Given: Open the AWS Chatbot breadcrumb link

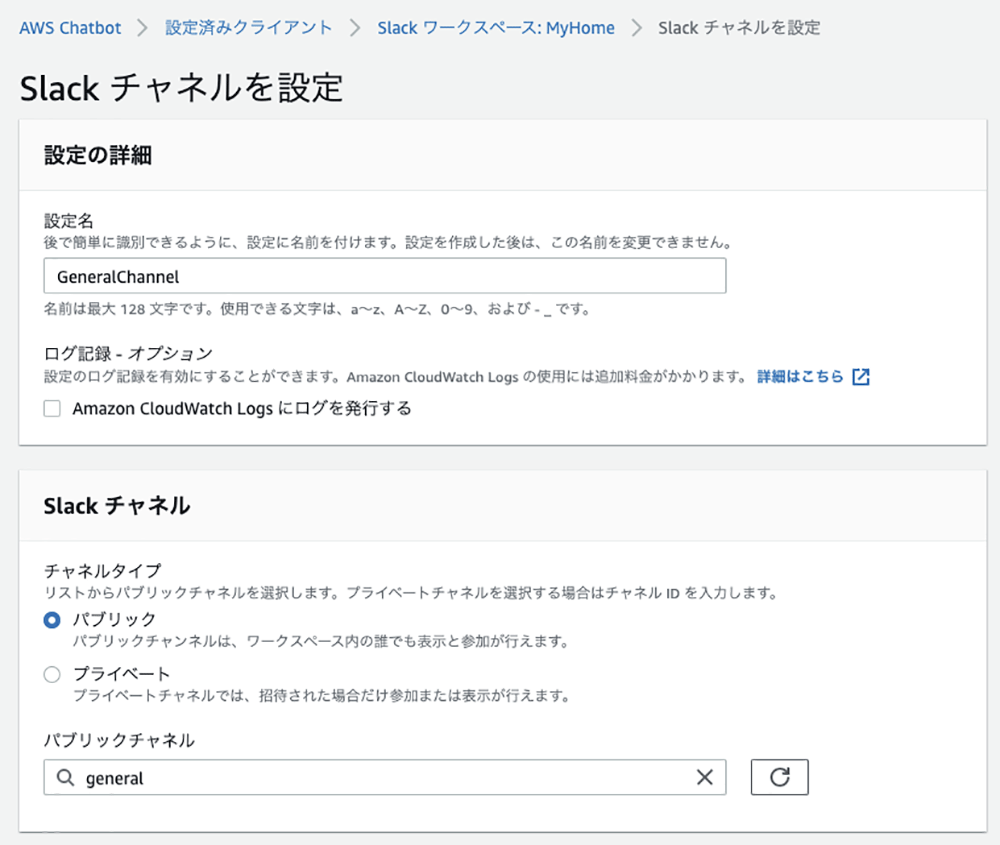Looking at the screenshot, I should click(x=70, y=28).
